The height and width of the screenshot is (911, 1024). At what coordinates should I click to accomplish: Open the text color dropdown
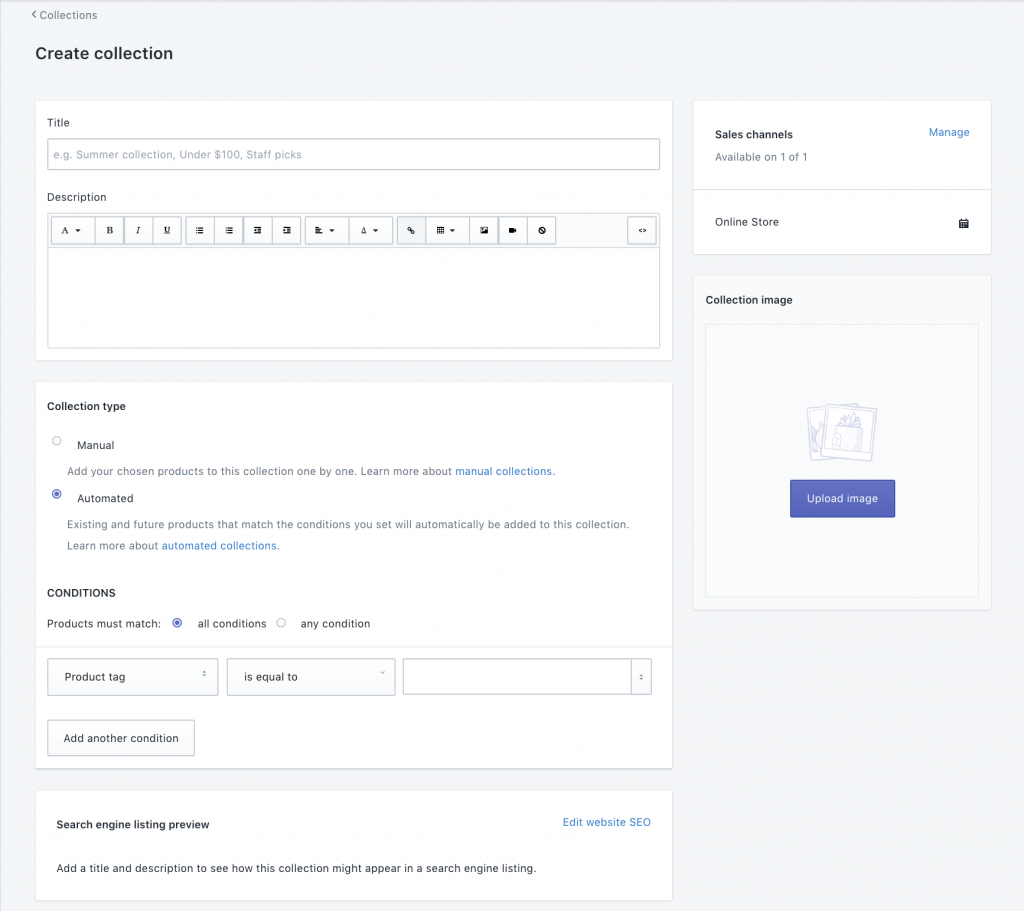(370, 231)
